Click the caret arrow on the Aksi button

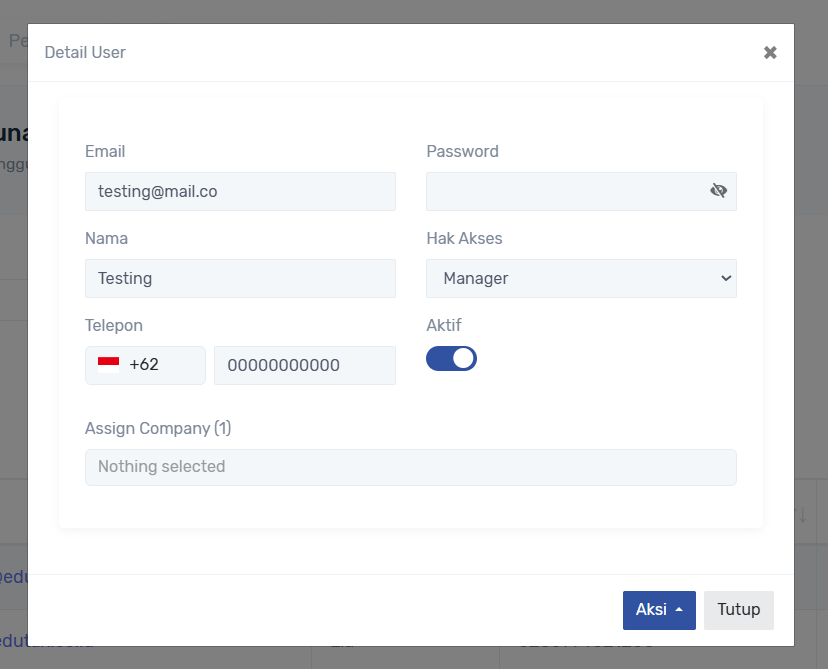click(x=680, y=610)
